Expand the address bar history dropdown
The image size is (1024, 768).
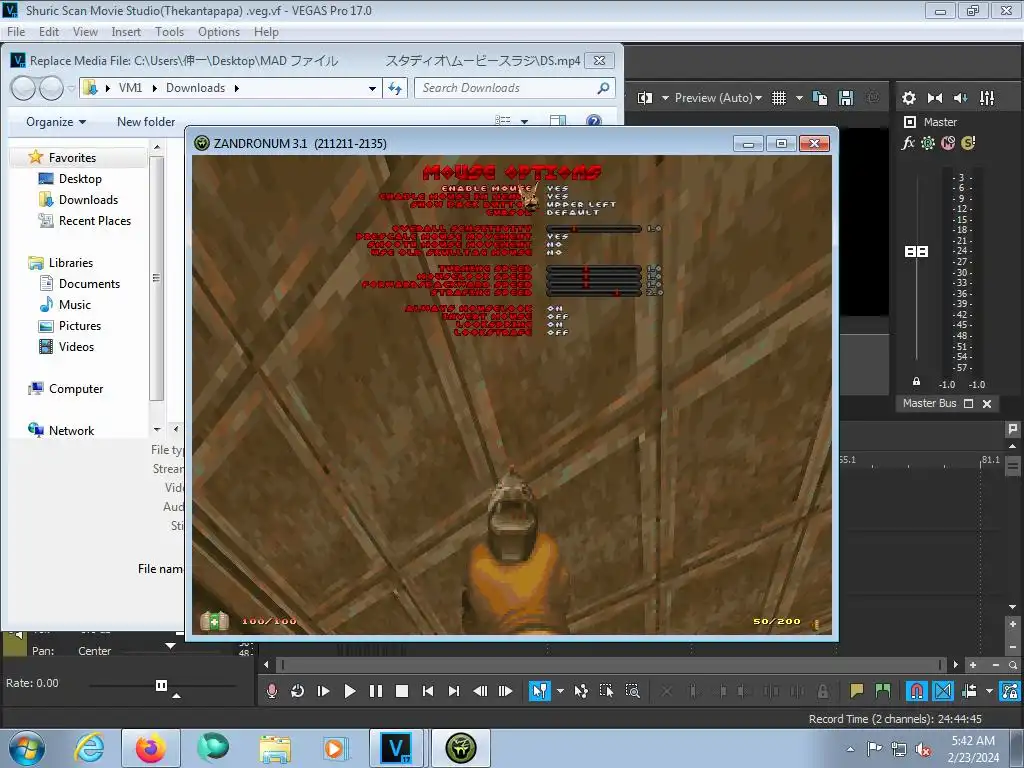click(x=372, y=88)
